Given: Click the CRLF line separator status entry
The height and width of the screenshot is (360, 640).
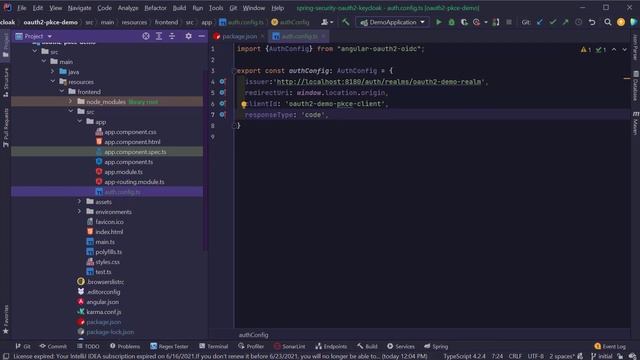Looking at the screenshot, I should coord(515,356).
